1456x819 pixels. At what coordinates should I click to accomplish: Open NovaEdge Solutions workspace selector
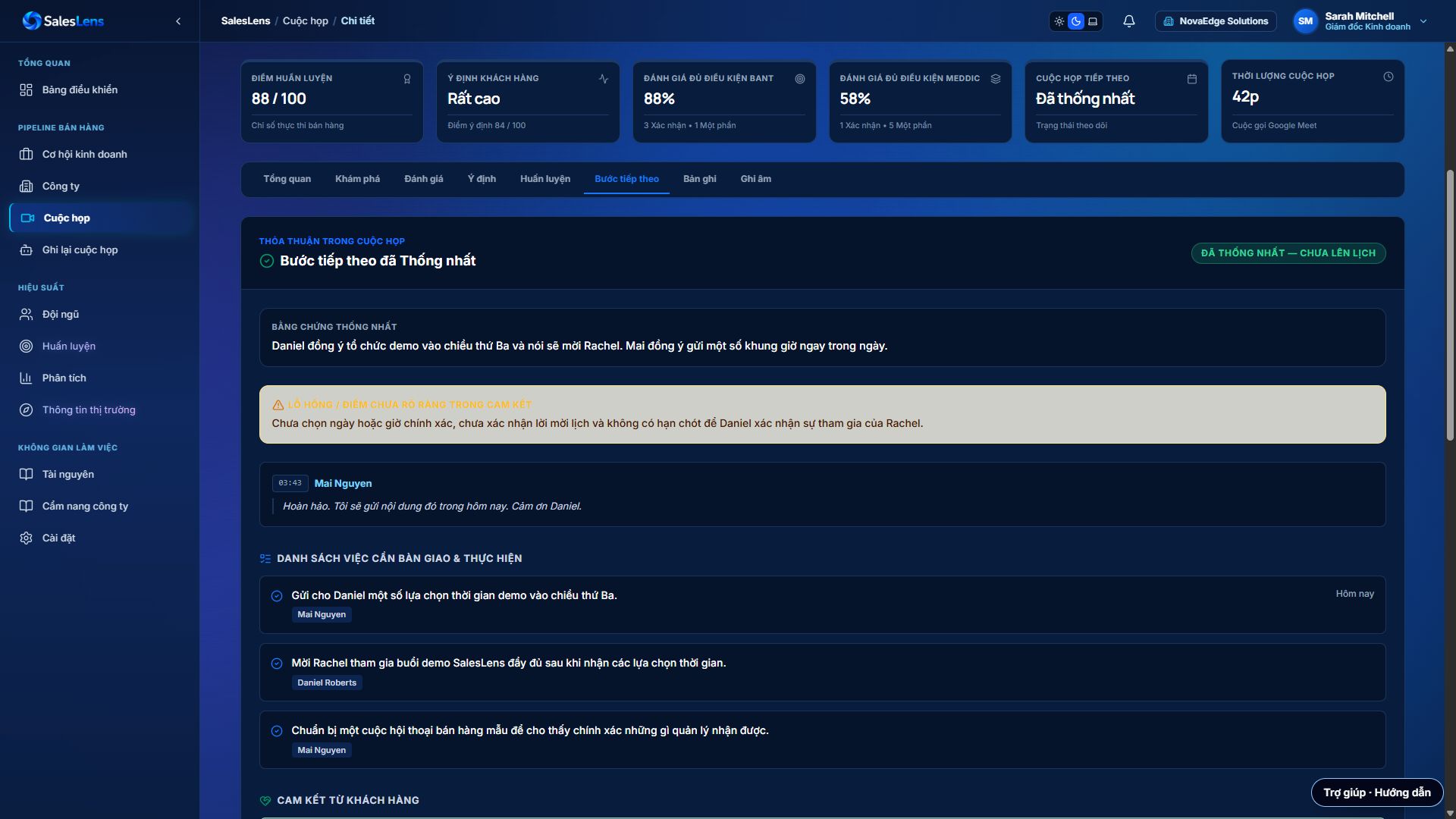click(1216, 21)
